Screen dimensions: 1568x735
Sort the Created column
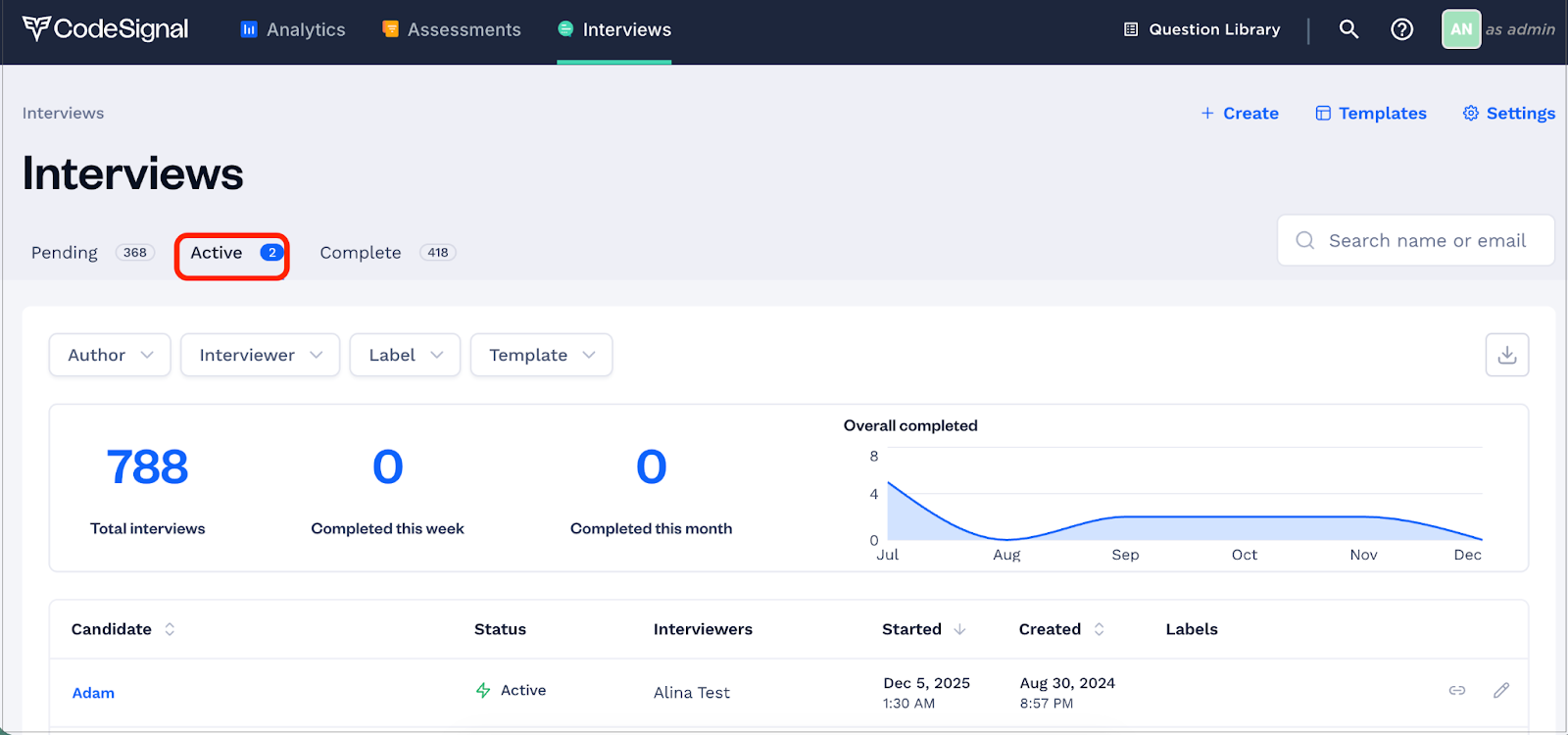tap(1099, 629)
